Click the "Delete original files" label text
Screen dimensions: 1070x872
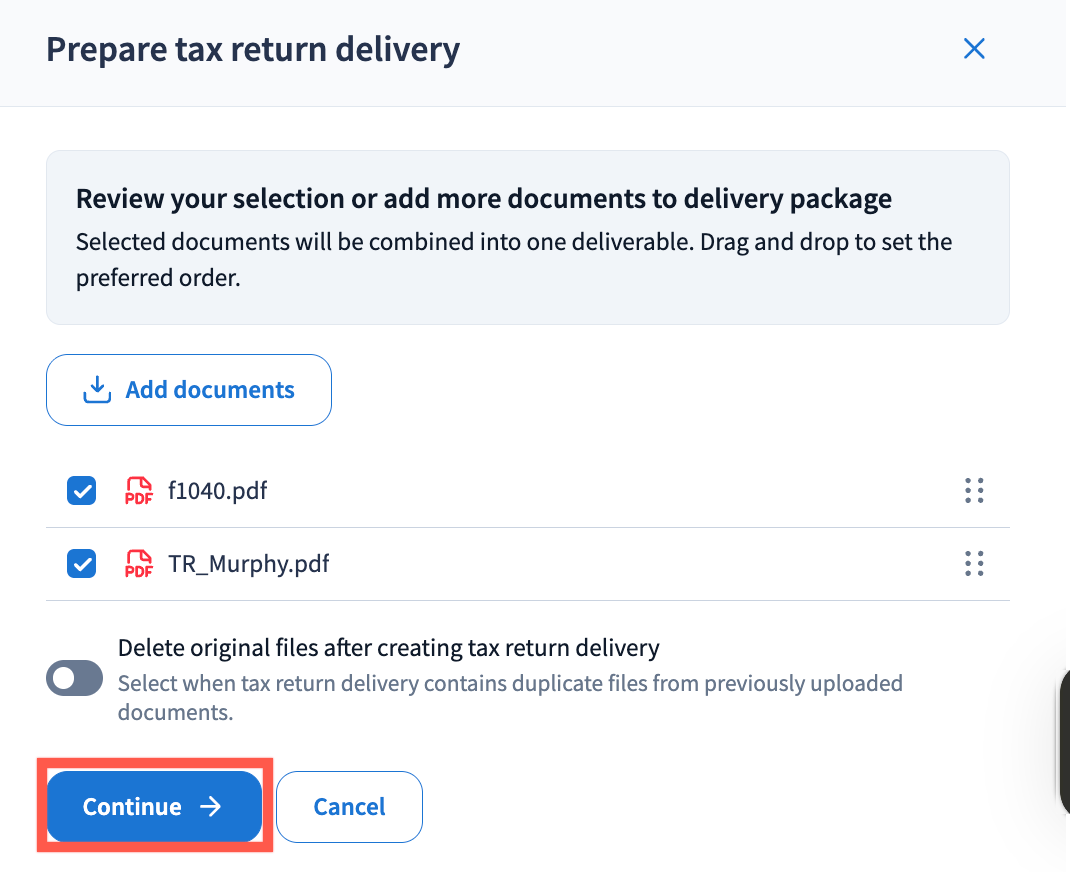pos(388,648)
